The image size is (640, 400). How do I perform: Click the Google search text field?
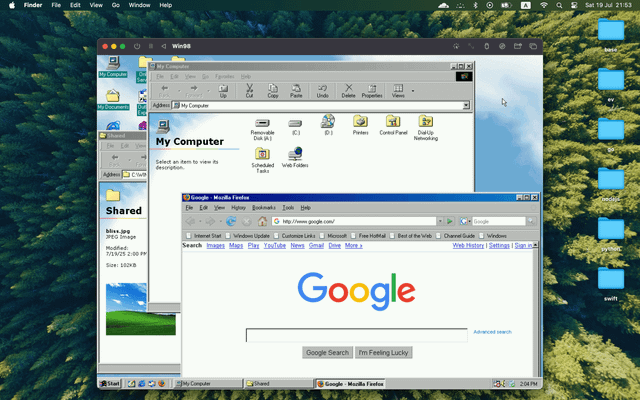[357, 335]
